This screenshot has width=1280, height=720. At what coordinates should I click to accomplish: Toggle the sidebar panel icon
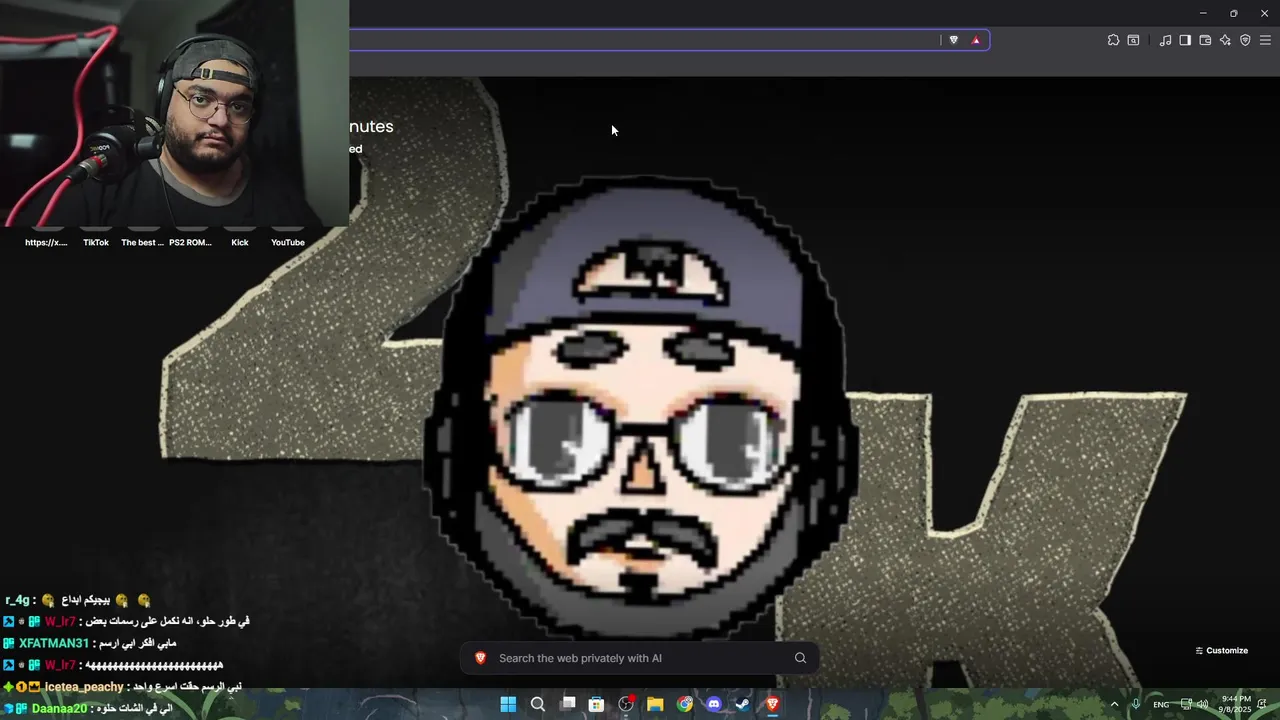coord(1185,40)
